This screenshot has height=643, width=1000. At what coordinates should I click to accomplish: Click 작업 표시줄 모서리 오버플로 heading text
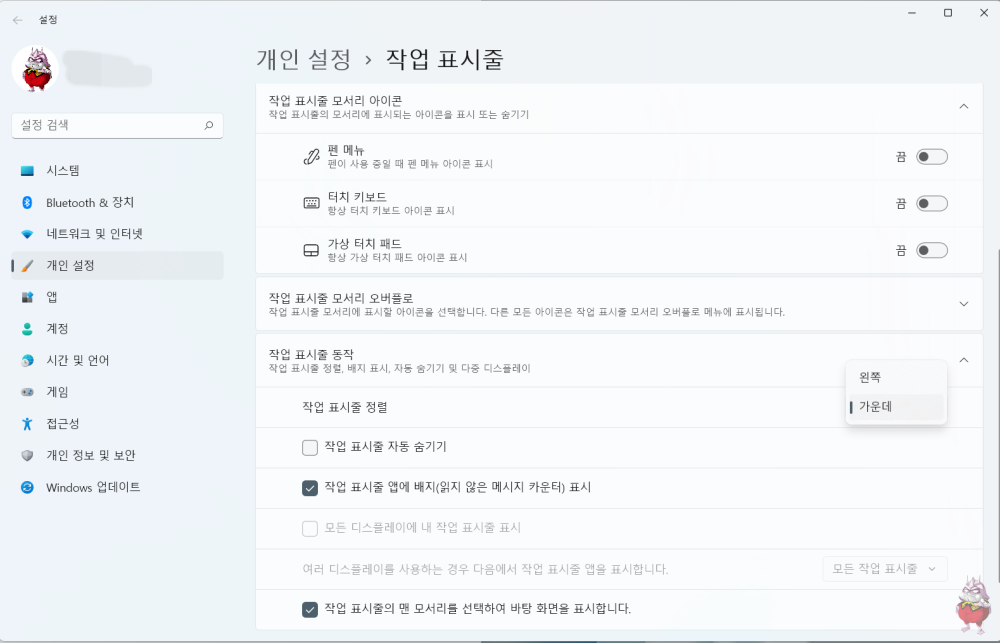341,298
